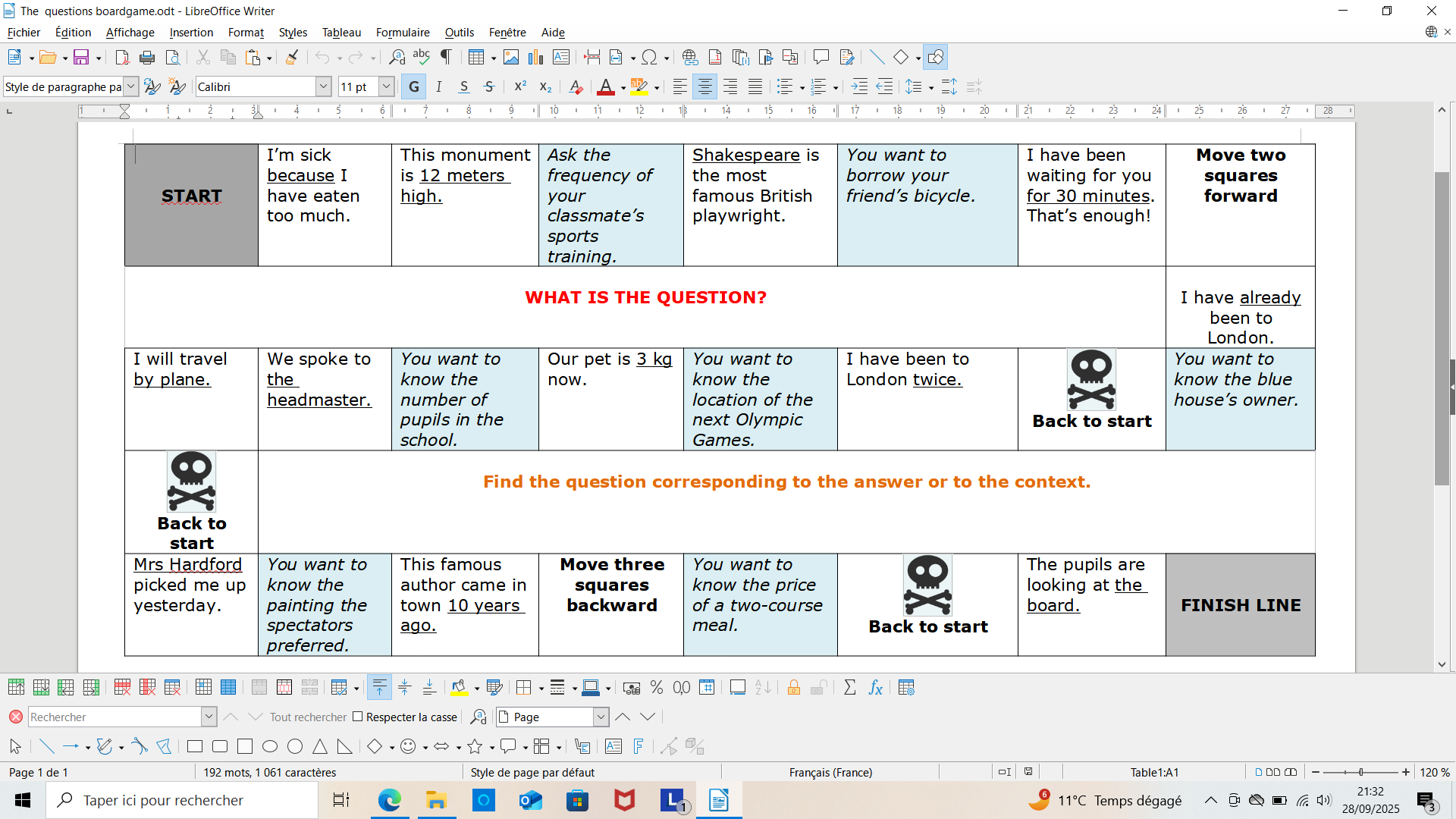Click the Sum icon in table toolbar
Screen dimensions: 1456x819
[x=850, y=687]
